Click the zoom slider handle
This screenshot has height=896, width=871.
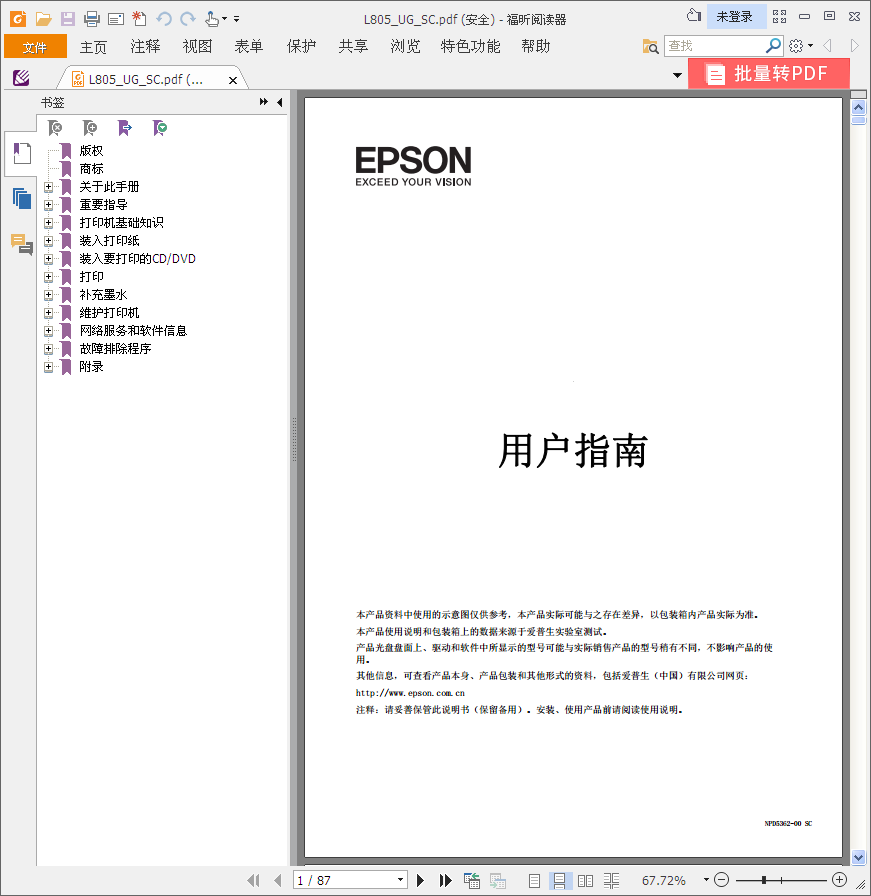click(x=764, y=880)
